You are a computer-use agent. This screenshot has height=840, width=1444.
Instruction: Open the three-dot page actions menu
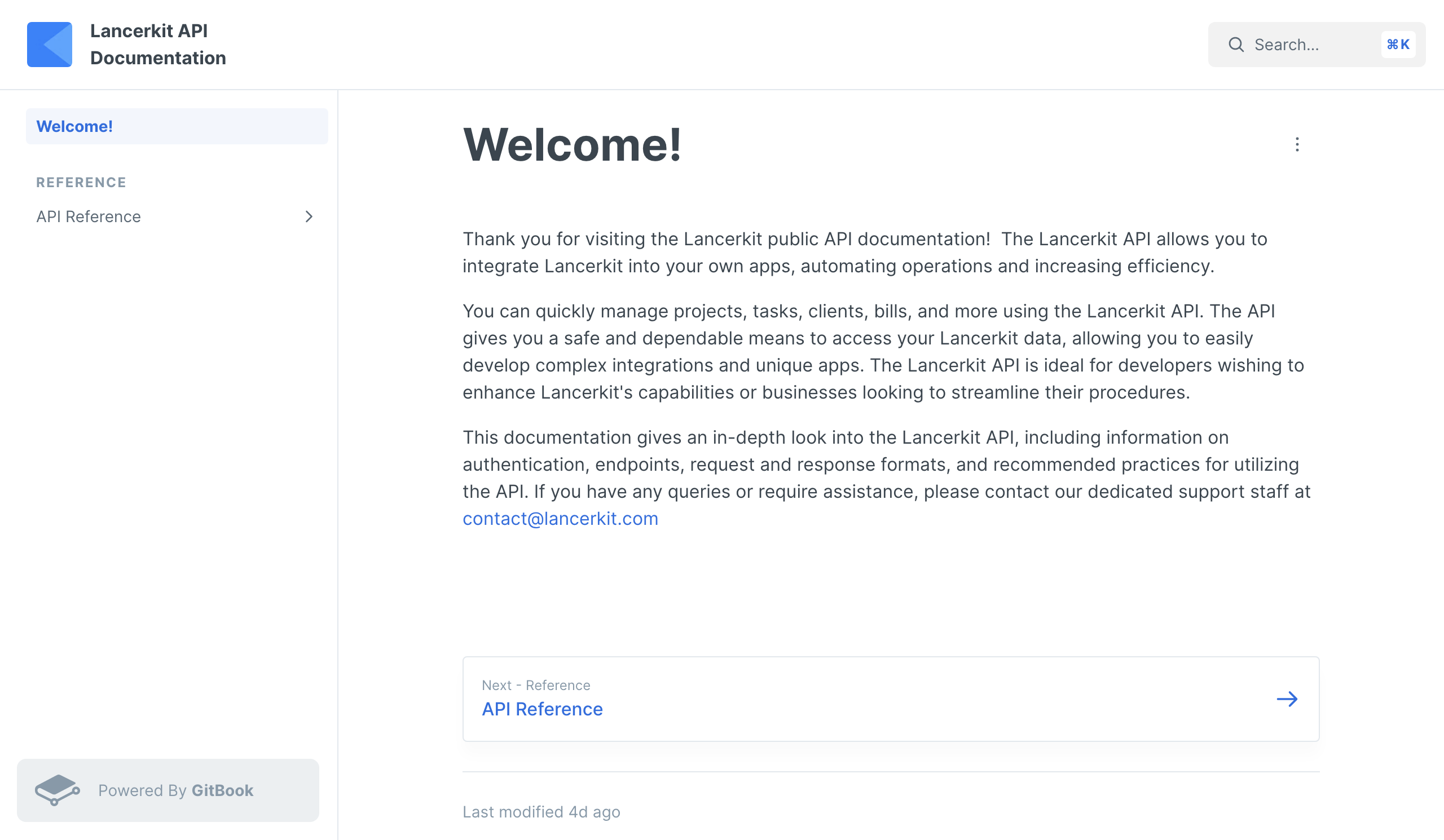pyautogui.click(x=1297, y=144)
